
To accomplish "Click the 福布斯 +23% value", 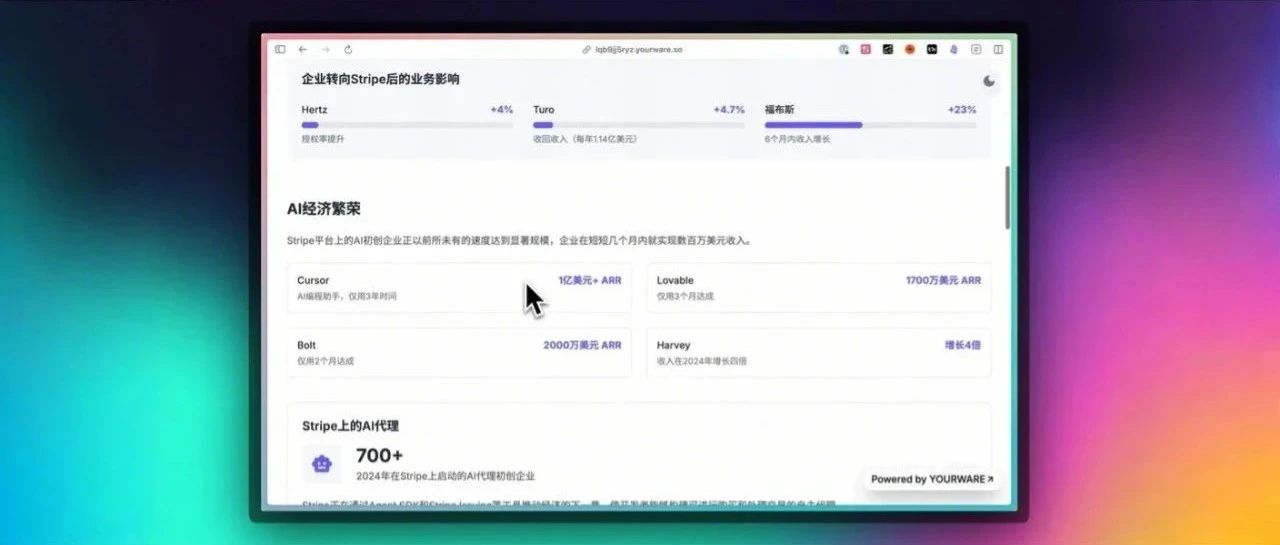I will pos(962,109).
